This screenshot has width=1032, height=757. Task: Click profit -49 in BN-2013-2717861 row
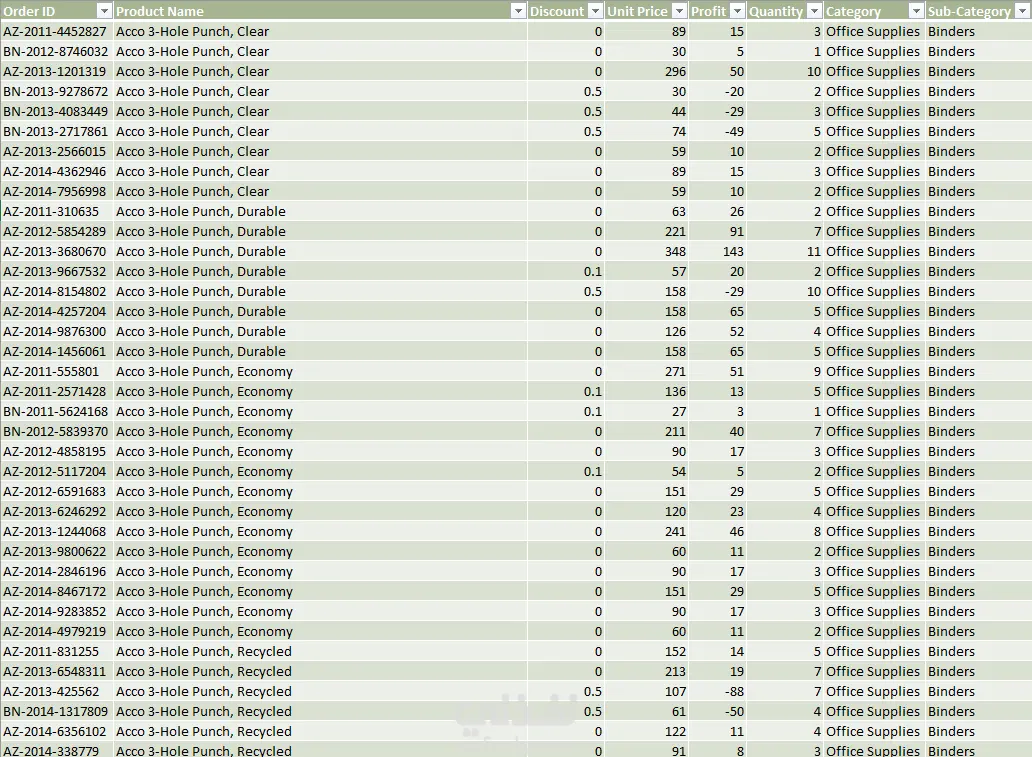tap(735, 132)
